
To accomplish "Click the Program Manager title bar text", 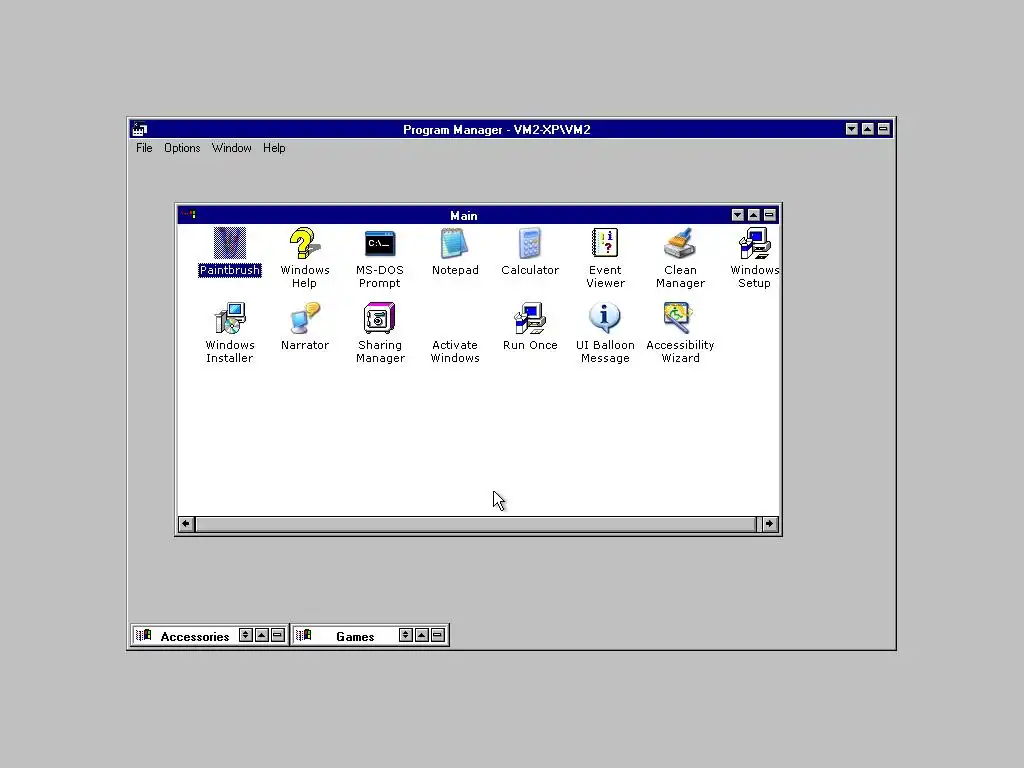I will click(x=496, y=130).
